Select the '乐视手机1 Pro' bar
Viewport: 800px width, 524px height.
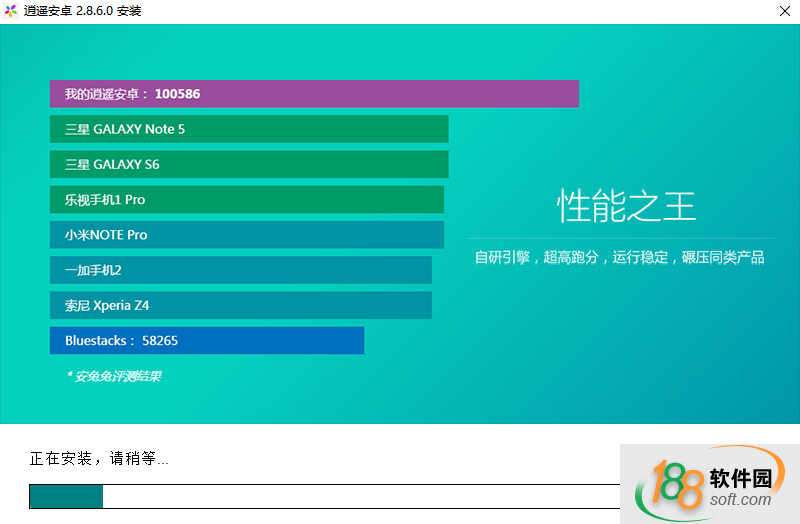tap(246, 199)
